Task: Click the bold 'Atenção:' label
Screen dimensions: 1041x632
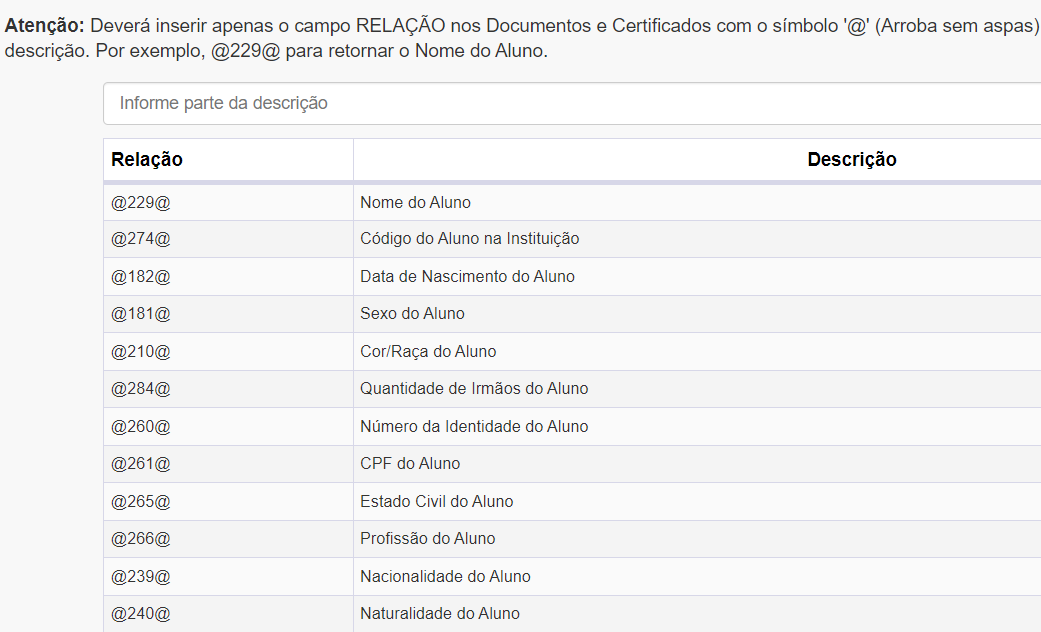Action: coord(44,26)
